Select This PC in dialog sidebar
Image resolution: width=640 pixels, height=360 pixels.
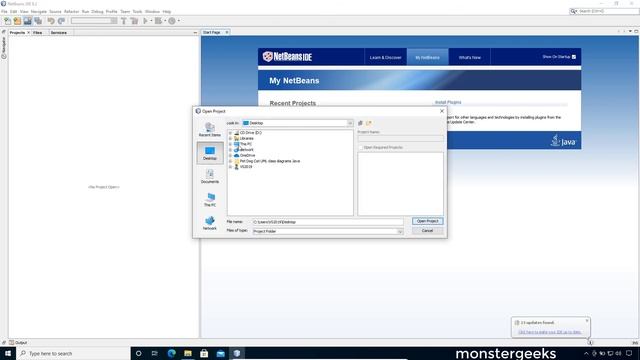click(210, 200)
